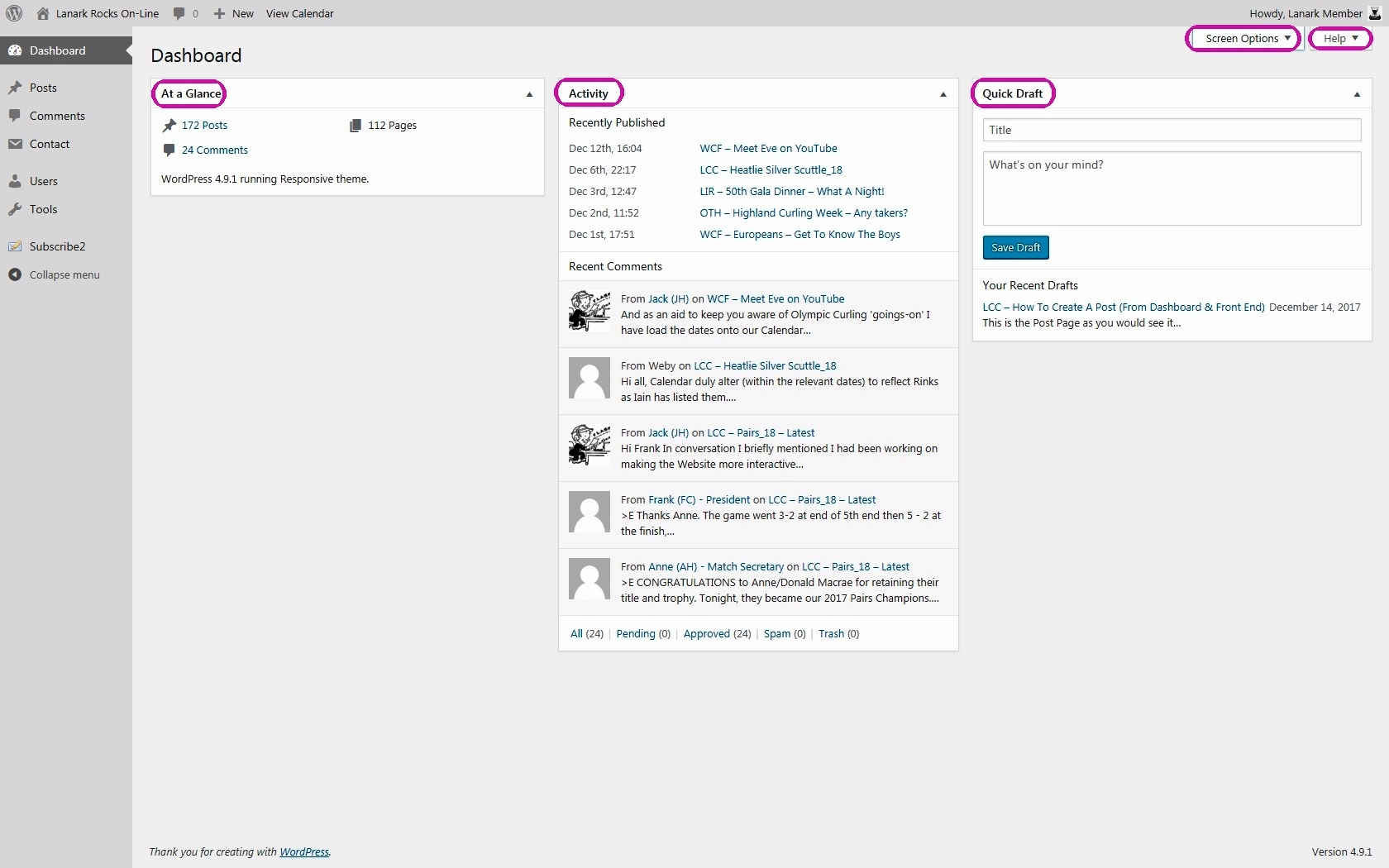Open the 'WCF – Meet Eve on YouTube' post link
The image size is (1389, 868).
[x=768, y=149]
